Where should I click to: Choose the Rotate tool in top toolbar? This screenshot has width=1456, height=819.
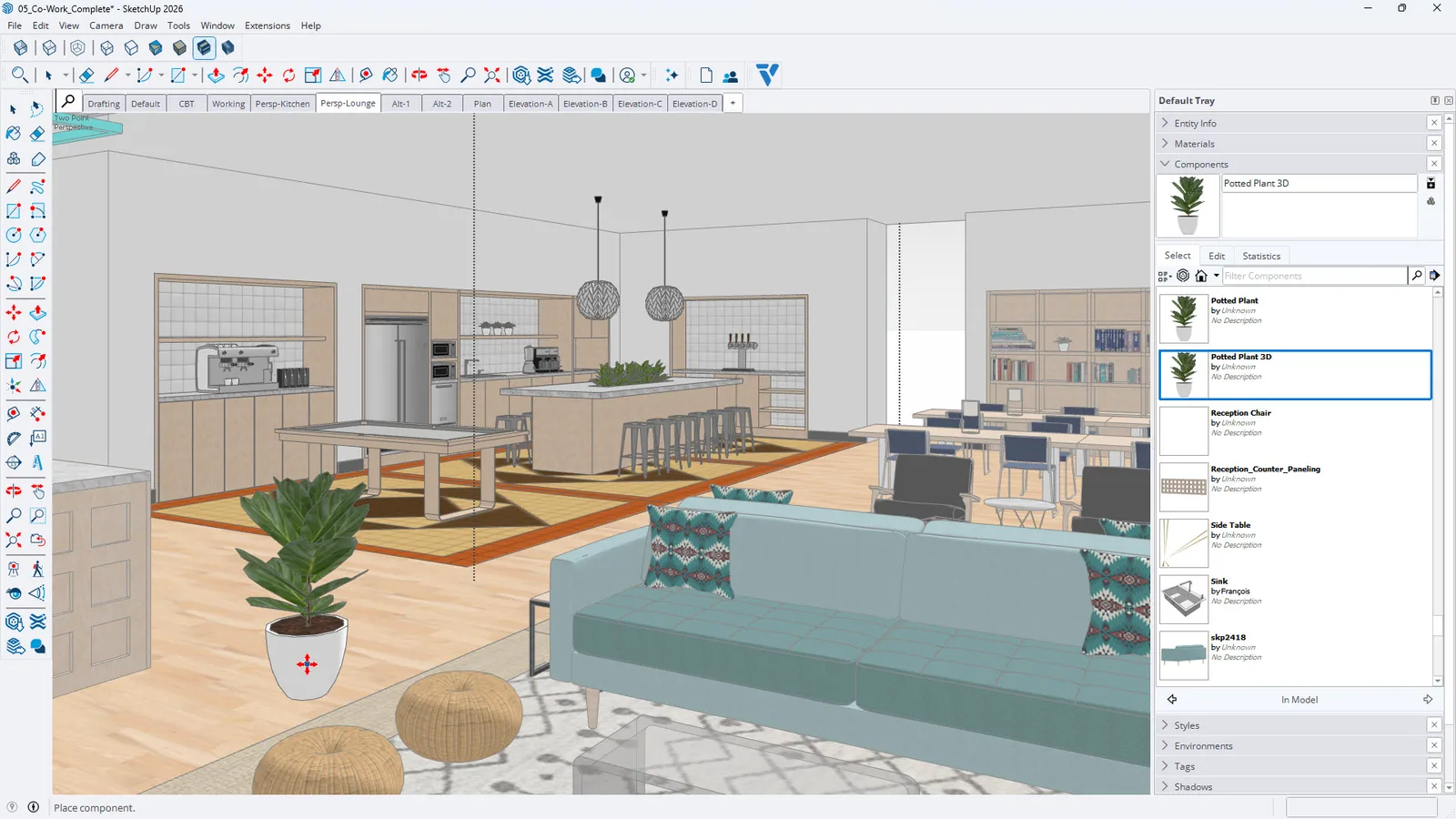(288, 76)
